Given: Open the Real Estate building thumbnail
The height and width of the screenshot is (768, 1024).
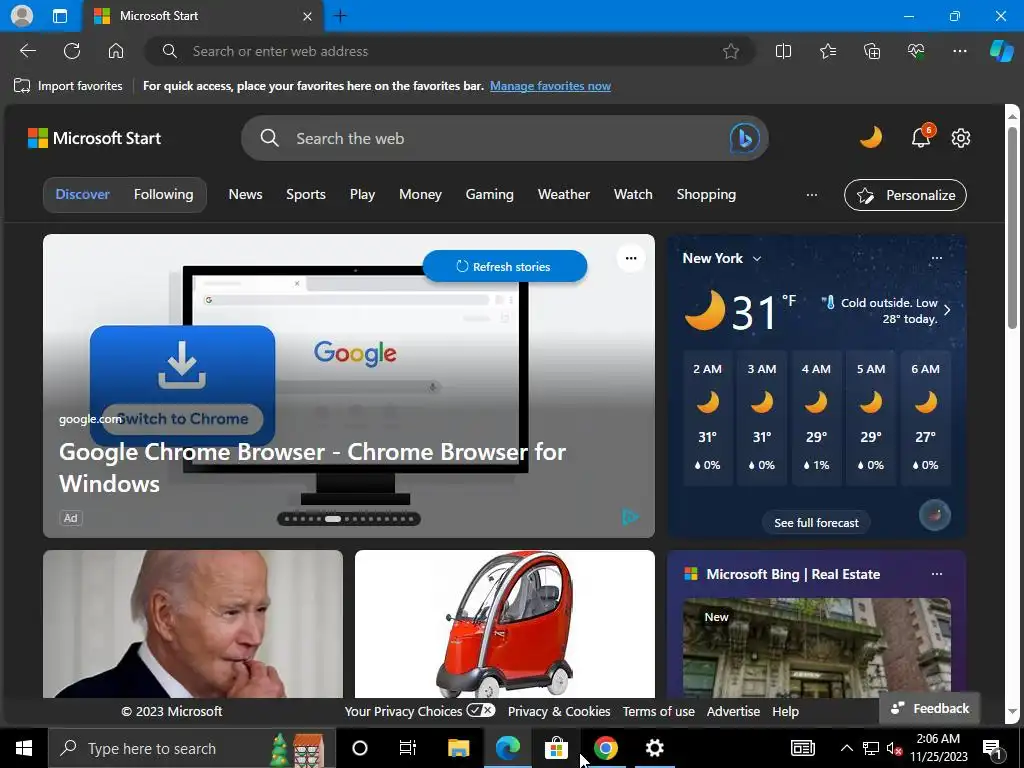Looking at the screenshot, I should tap(816, 648).
